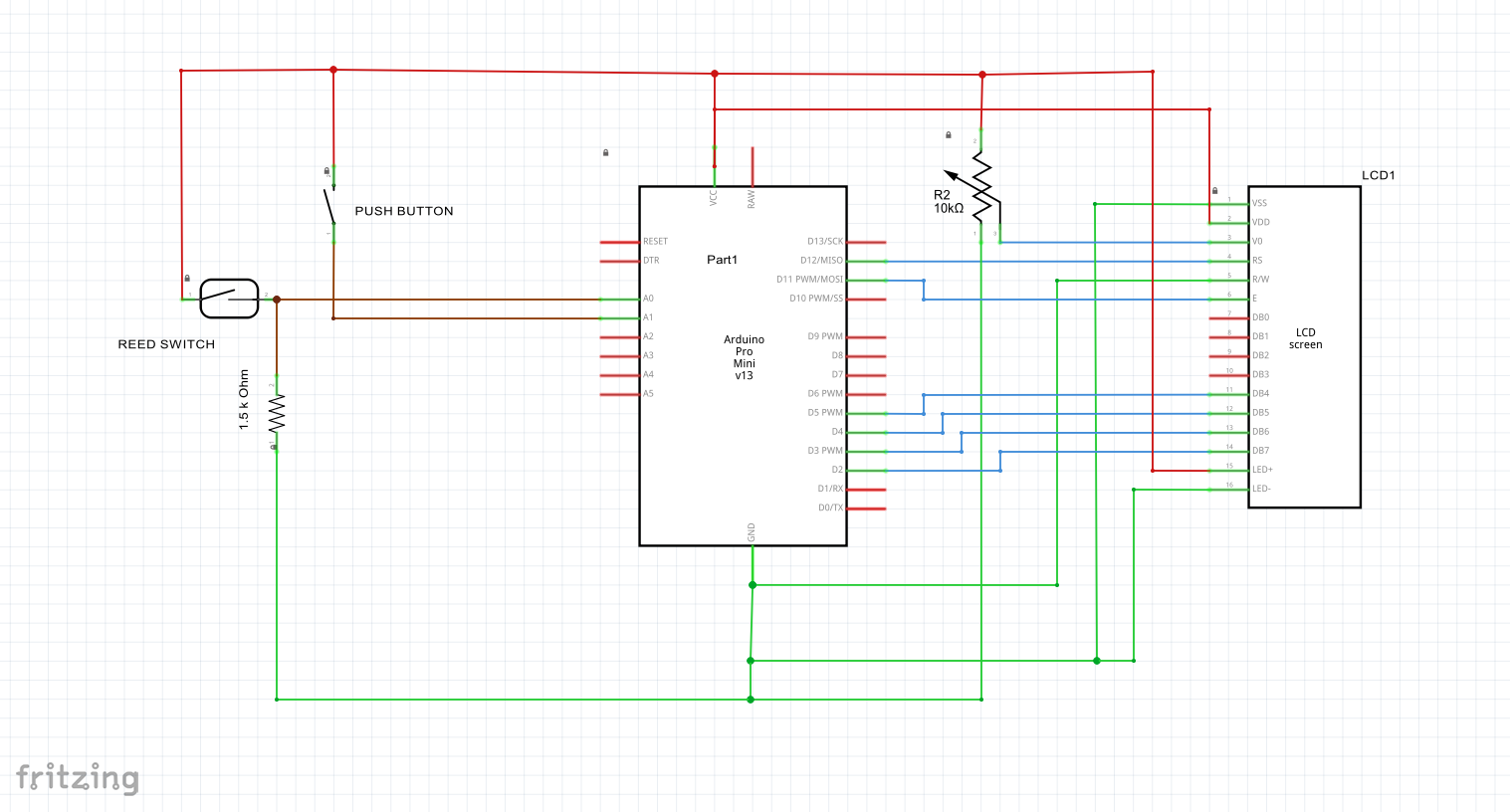Click the D9 PWM pin label

pyautogui.click(x=825, y=336)
